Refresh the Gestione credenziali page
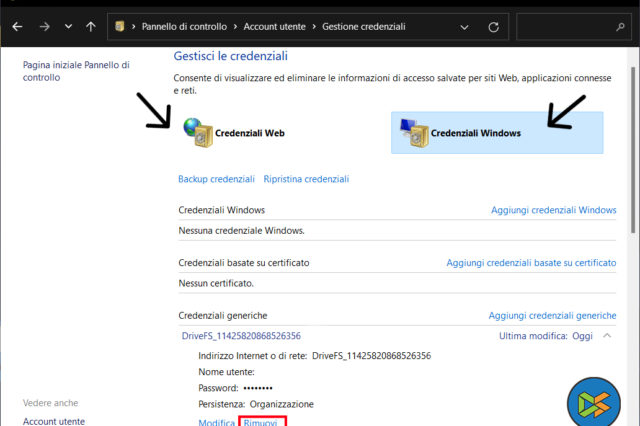The image size is (640, 426). click(496, 26)
